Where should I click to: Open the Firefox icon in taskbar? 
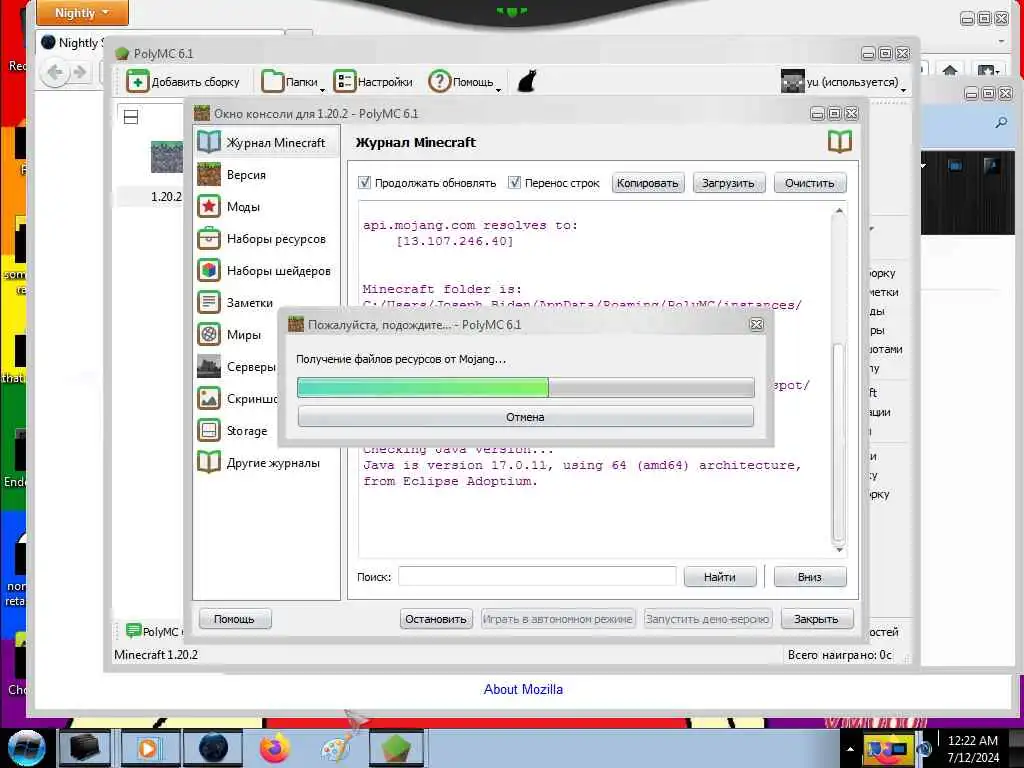275,748
